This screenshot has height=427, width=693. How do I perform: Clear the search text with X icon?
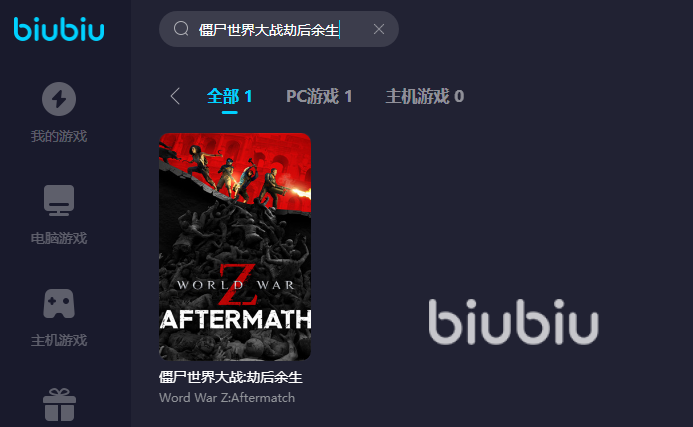click(379, 29)
